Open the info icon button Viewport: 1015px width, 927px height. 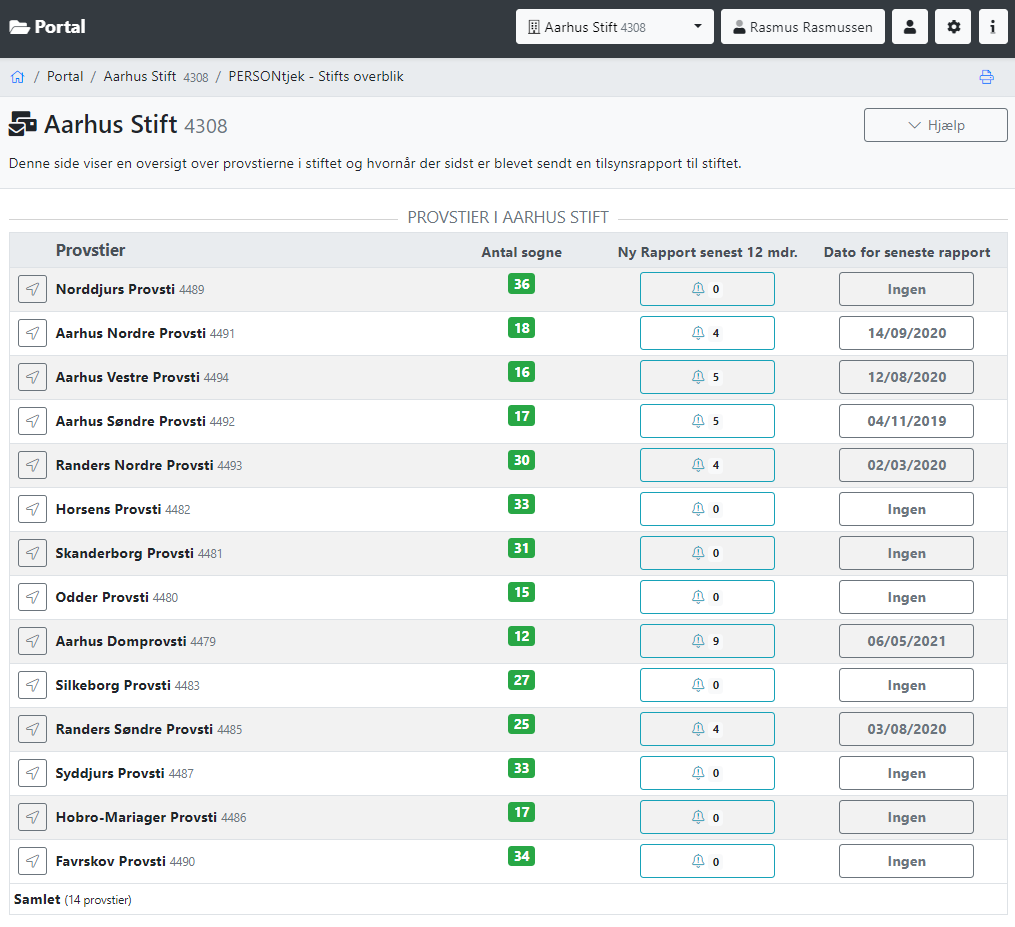[992, 27]
